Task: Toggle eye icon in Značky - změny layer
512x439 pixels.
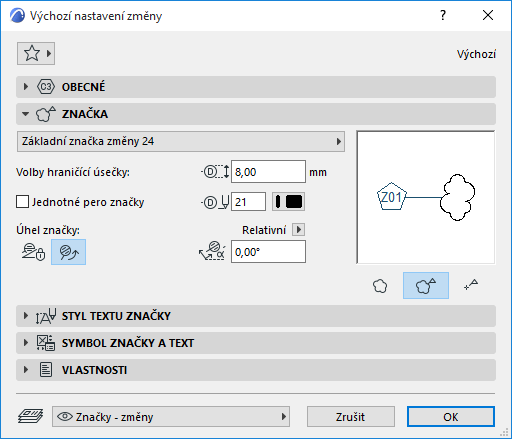Action: 65,416
